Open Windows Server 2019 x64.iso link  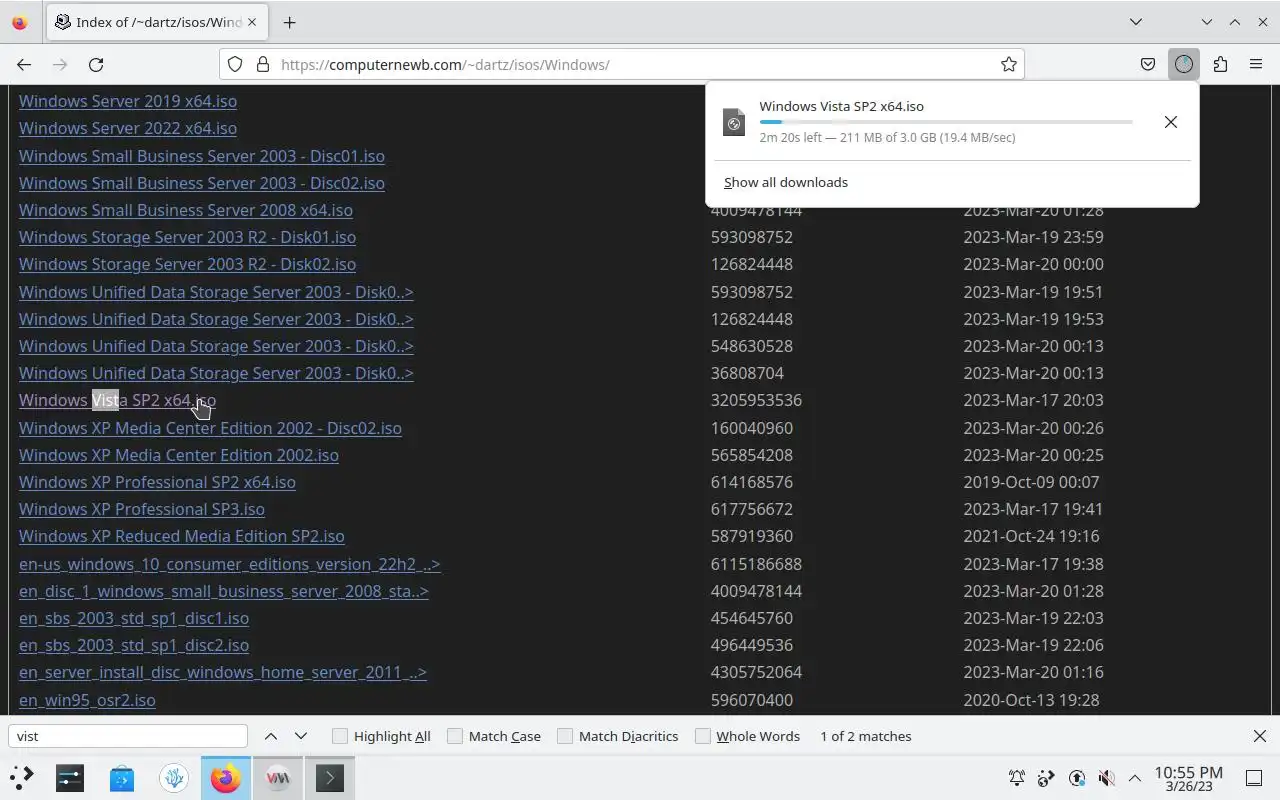[x=128, y=101]
